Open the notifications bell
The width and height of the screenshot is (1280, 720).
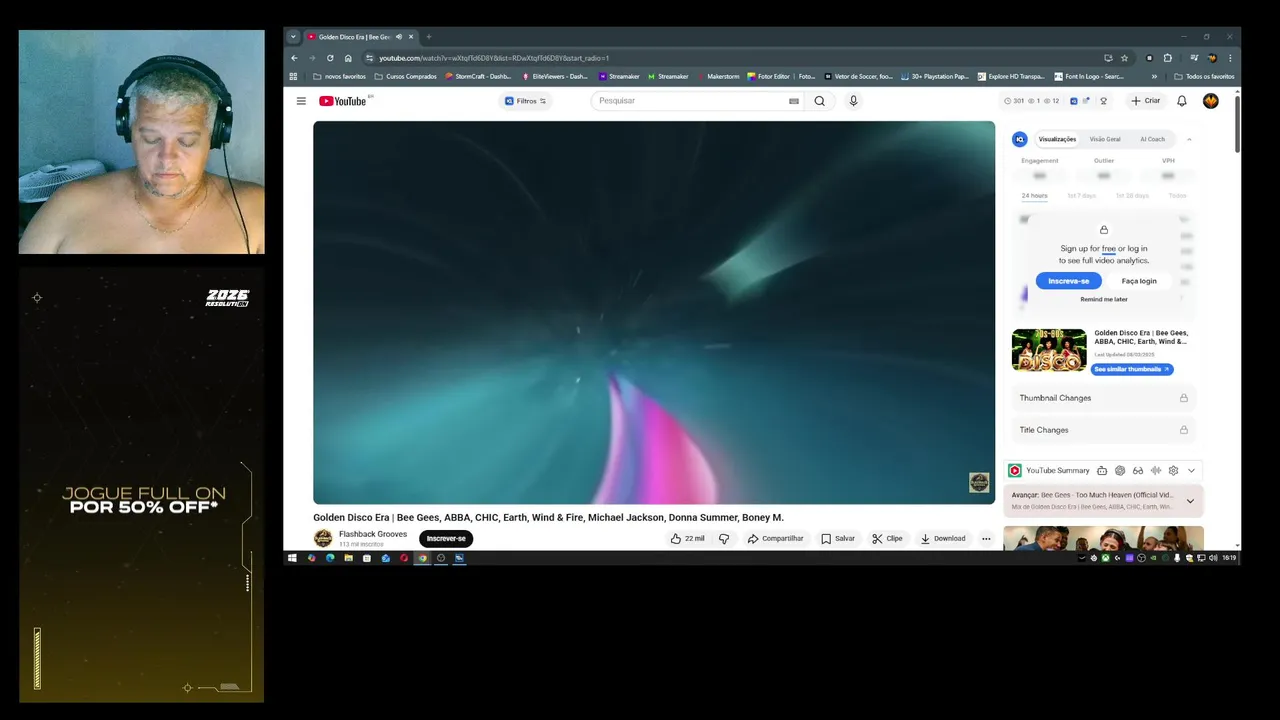click(x=1182, y=101)
